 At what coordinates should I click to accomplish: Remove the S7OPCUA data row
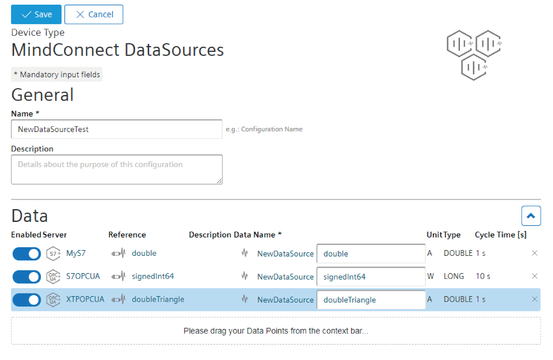[535, 276]
